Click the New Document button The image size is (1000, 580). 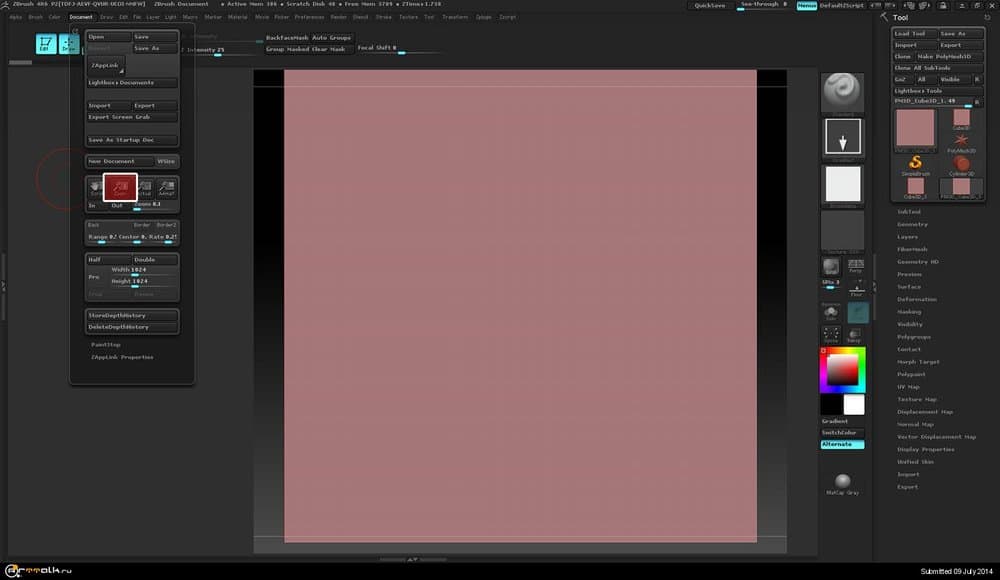point(119,161)
